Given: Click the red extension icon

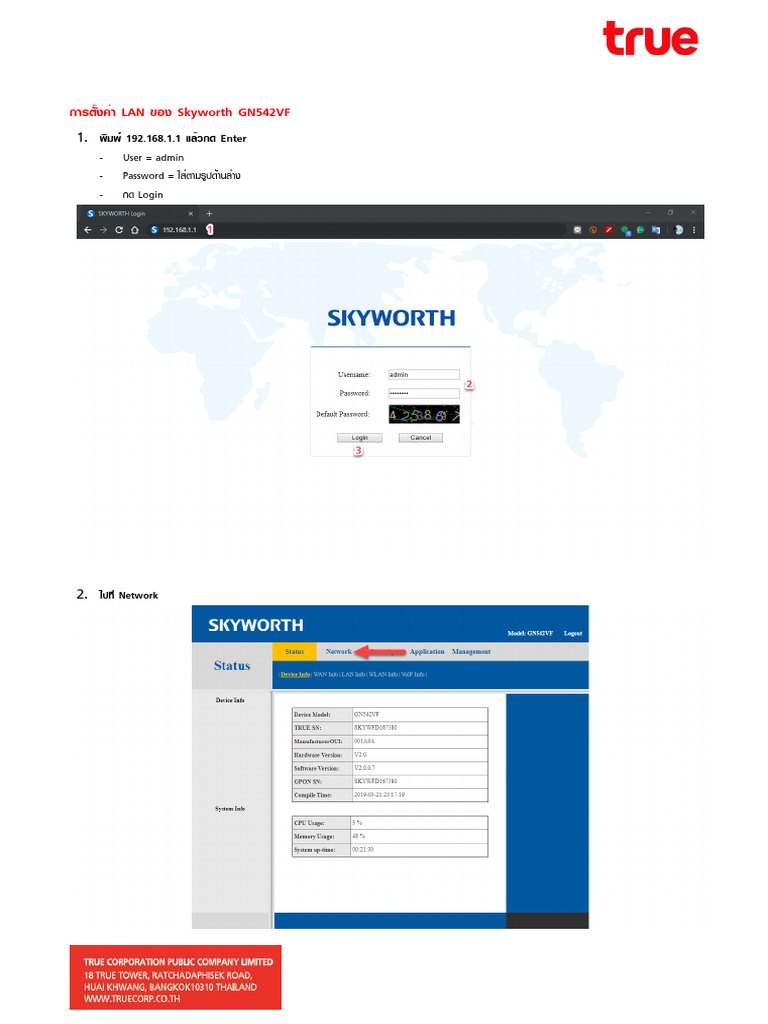Looking at the screenshot, I should click(x=609, y=230).
